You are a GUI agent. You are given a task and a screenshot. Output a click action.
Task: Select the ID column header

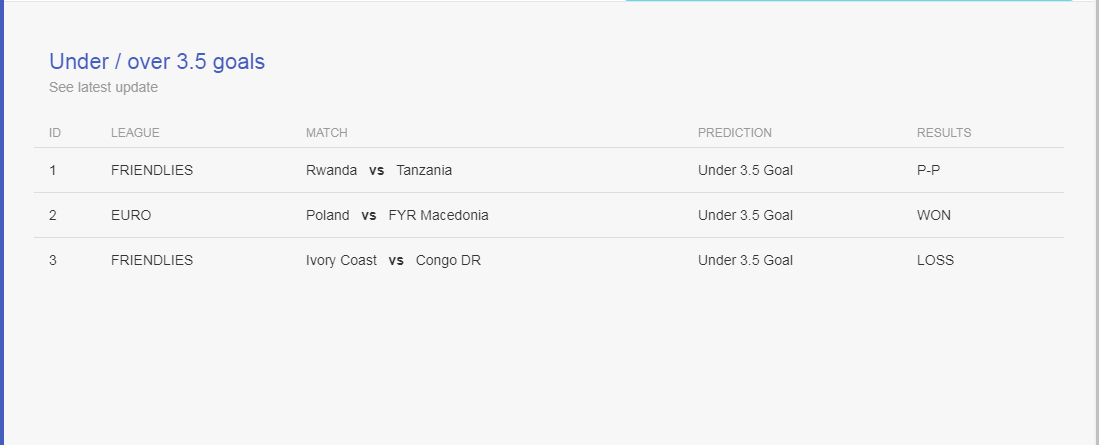point(55,132)
